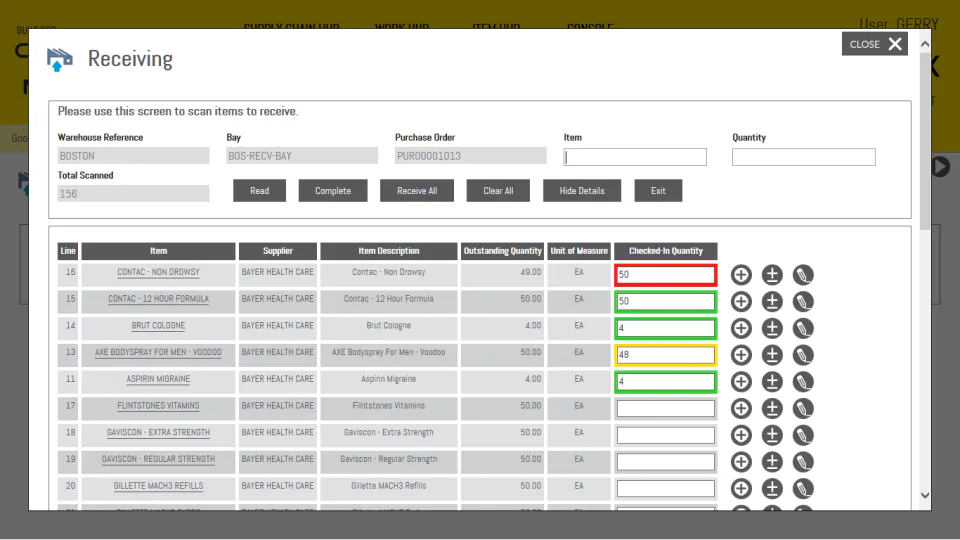Click the attachment paperclip icon for Aspirin Migraine row
Viewport: 960px width, 540px height.
[803, 381]
